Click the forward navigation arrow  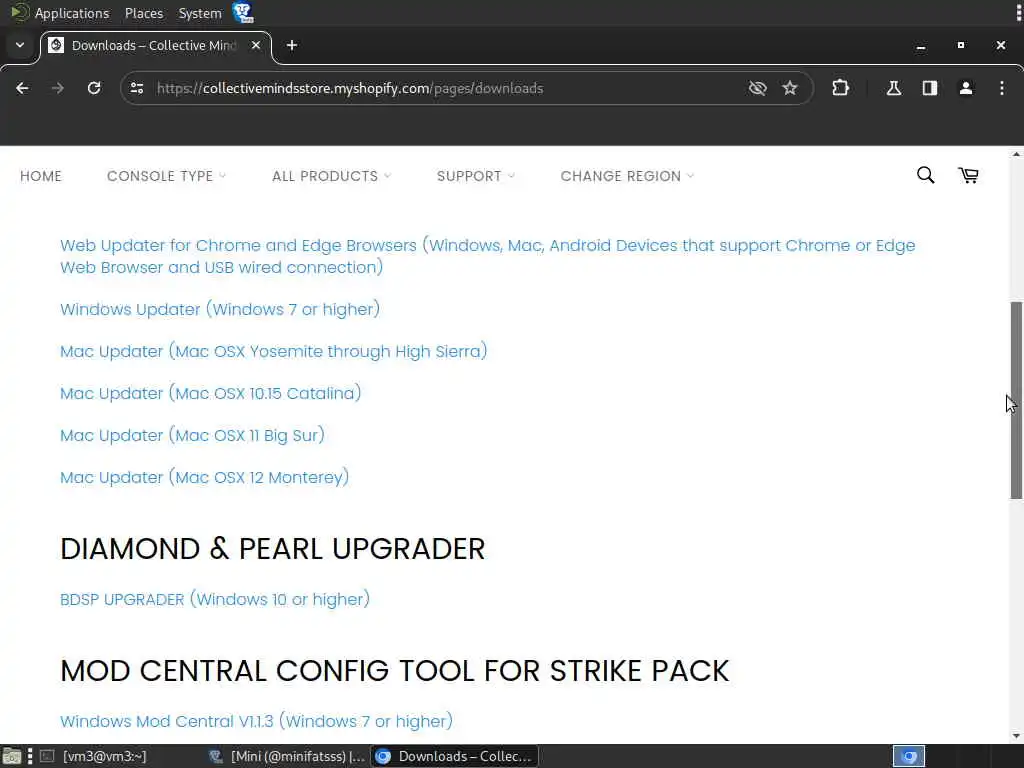pos(57,88)
